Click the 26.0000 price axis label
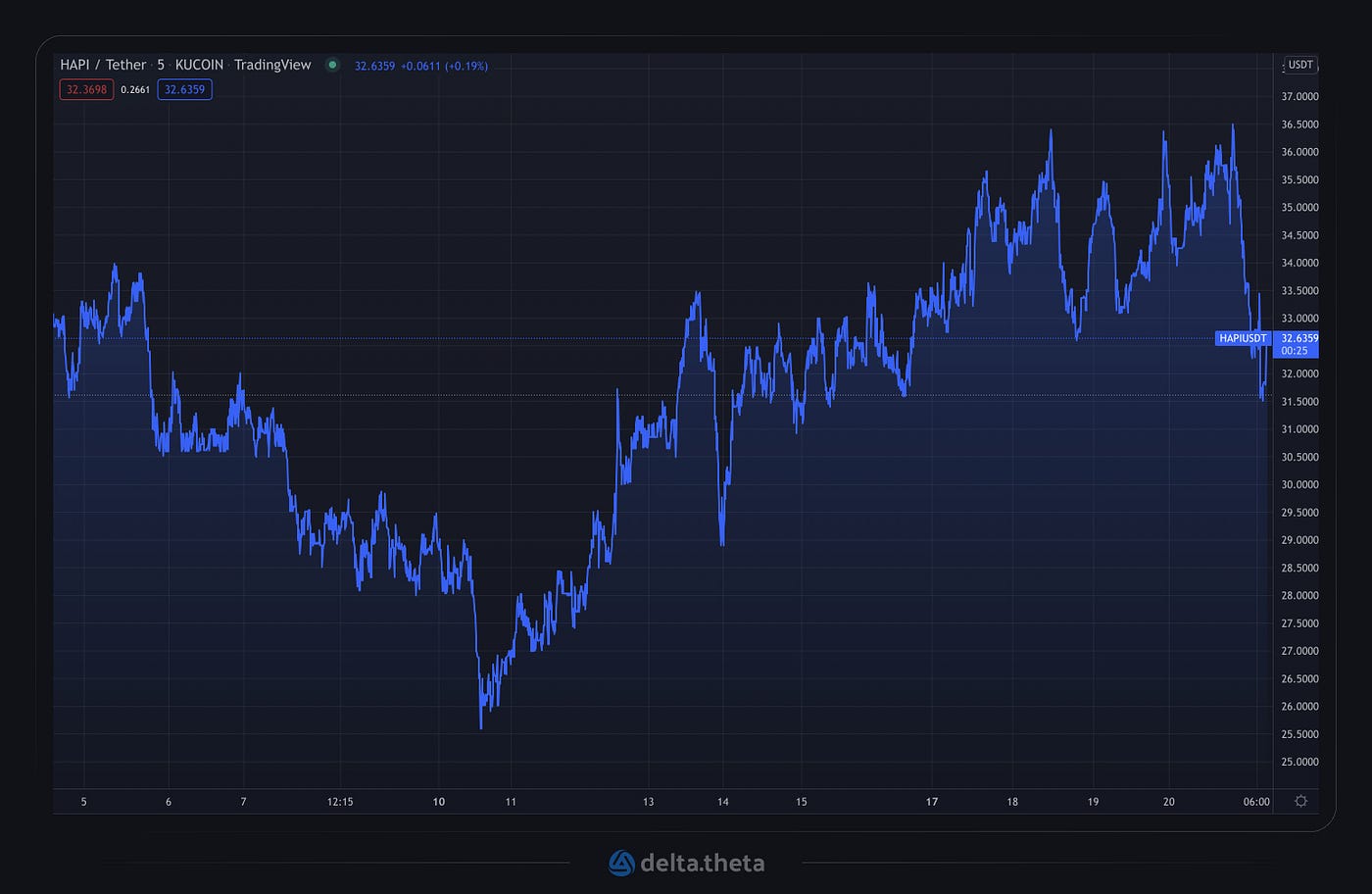 coord(1299,706)
